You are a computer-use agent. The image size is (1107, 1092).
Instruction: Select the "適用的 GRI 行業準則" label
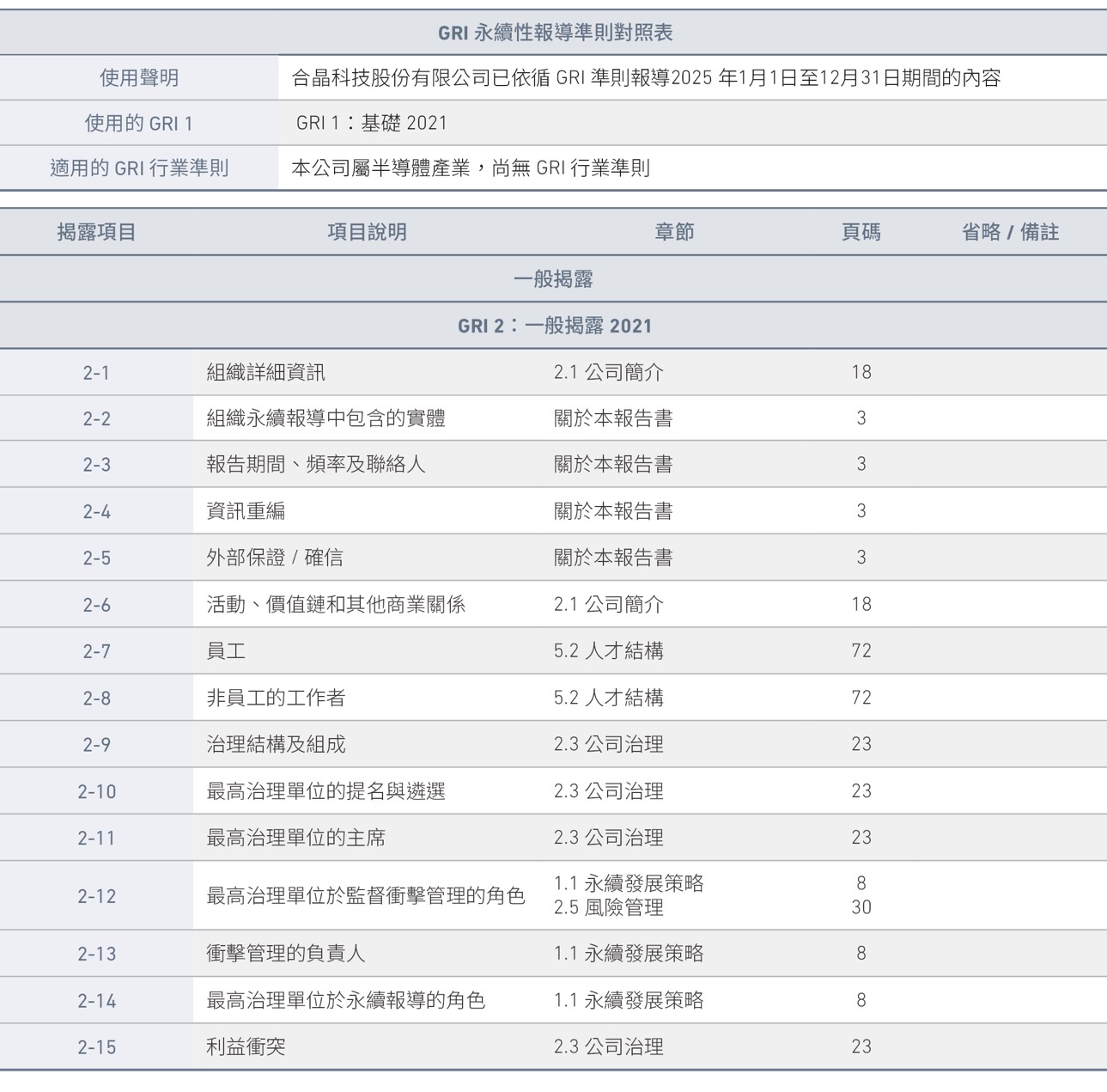139,168
